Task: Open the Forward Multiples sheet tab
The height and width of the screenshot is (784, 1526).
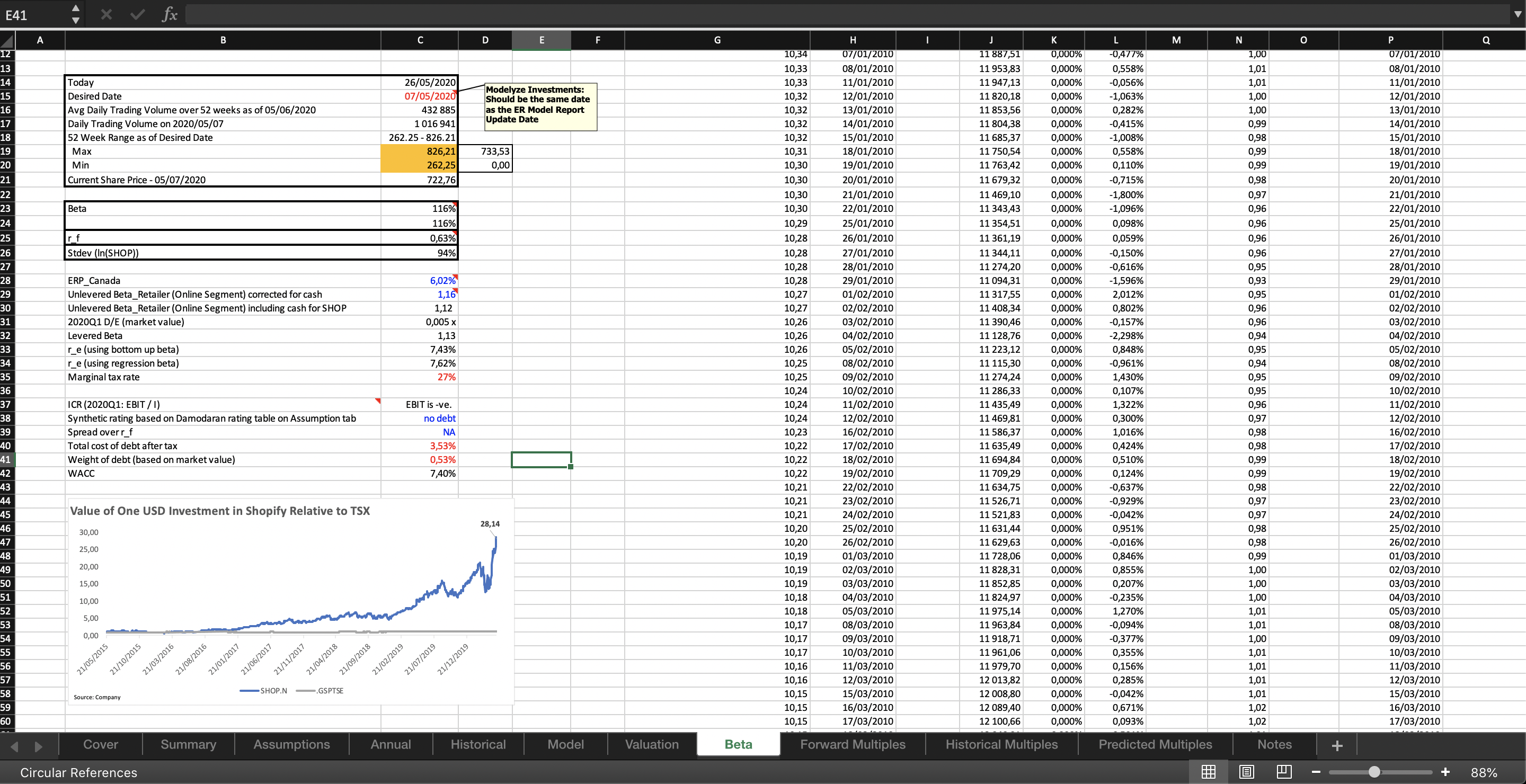Action: pos(853,745)
